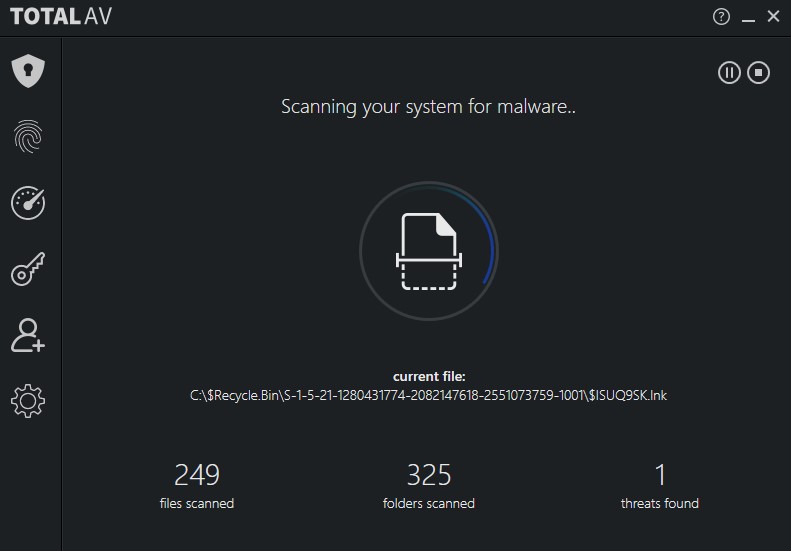Click the 1 threats found count
The image size is (791, 551).
pos(660,475)
